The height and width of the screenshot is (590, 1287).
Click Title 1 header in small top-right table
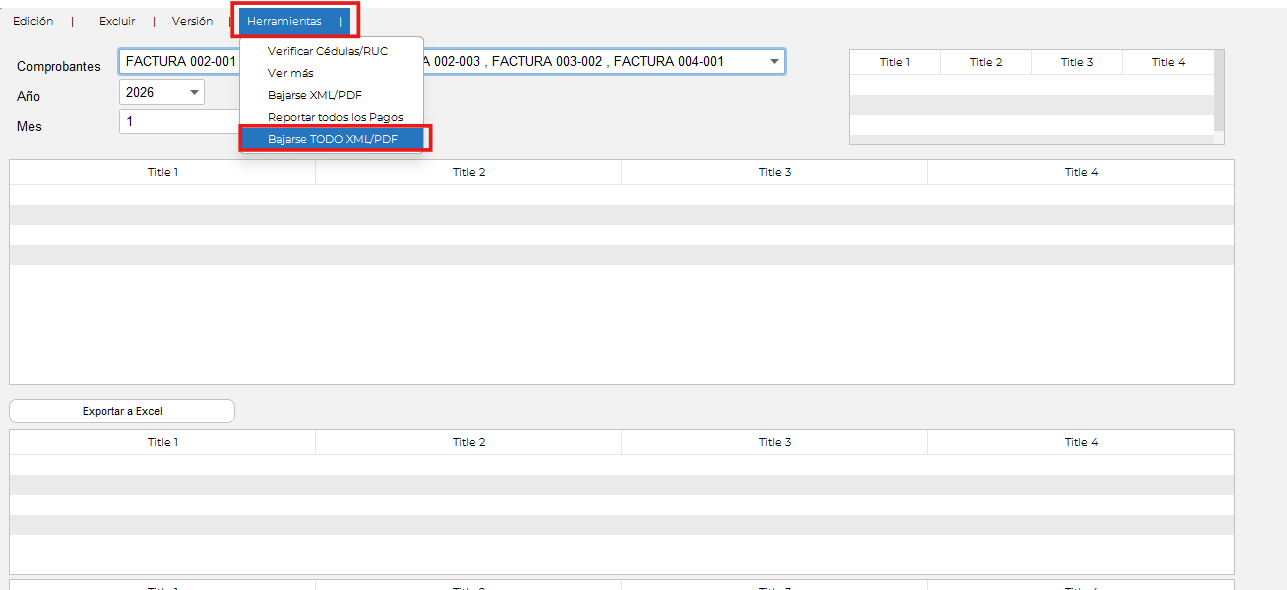895,62
